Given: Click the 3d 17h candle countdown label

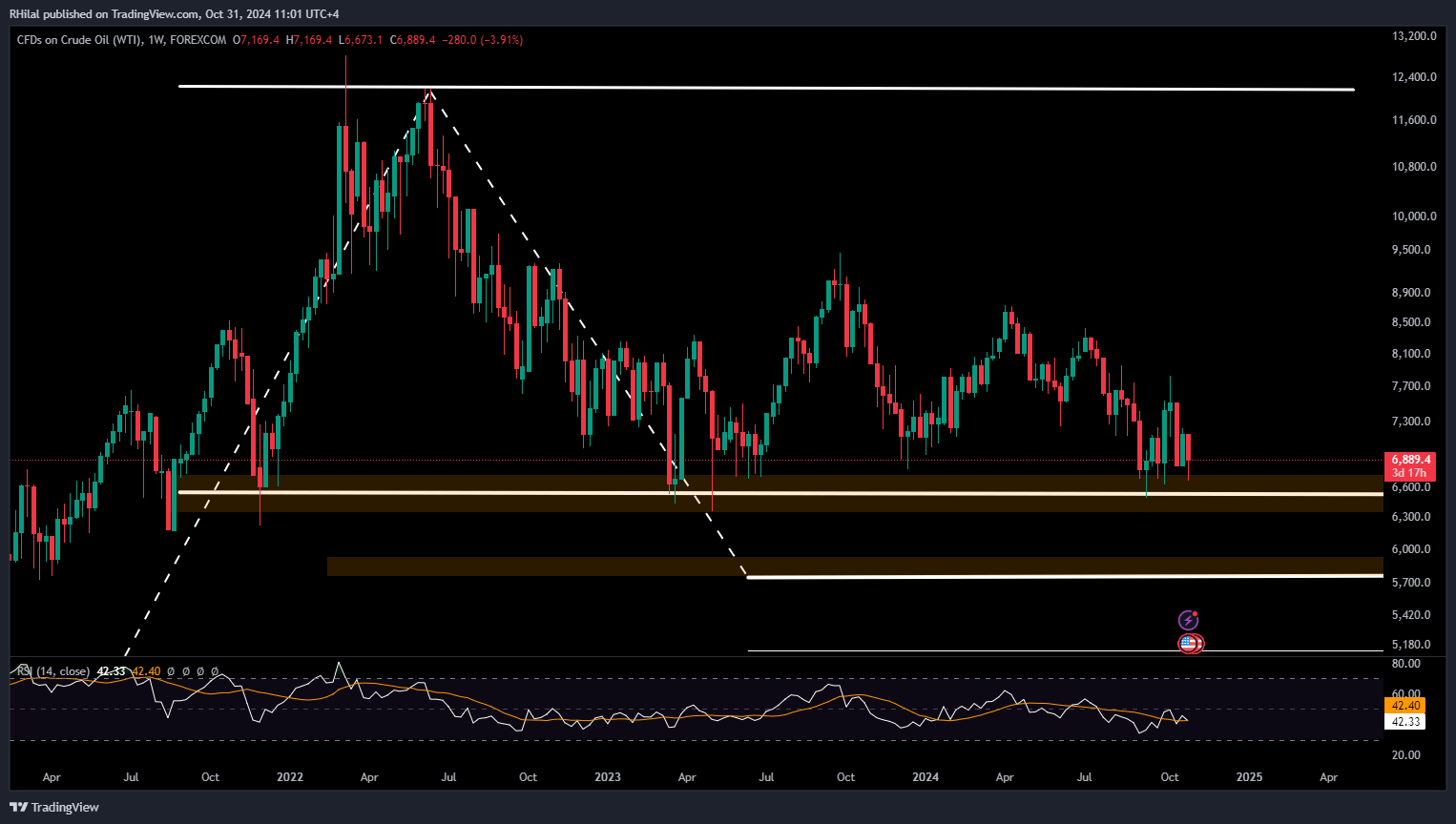Looking at the screenshot, I should tap(1409, 473).
